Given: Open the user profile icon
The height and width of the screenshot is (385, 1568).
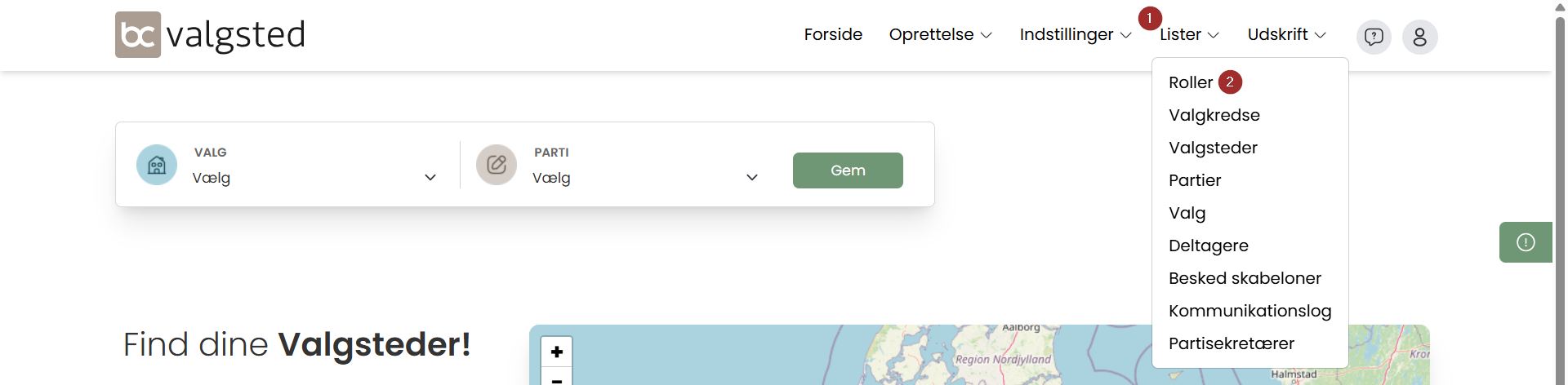Looking at the screenshot, I should click(x=1419, y=37).
